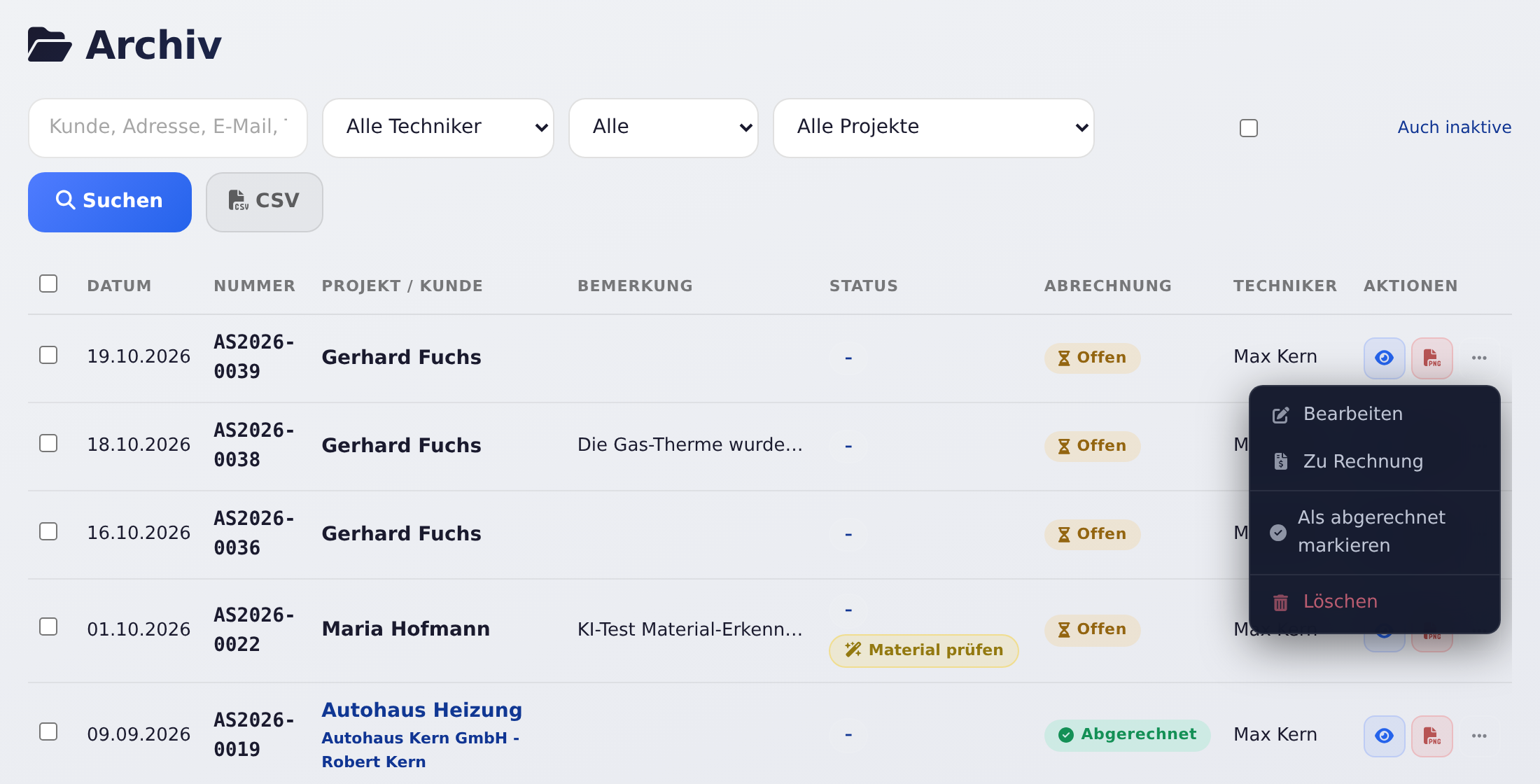
Task: Select row checkbox for 19.10.2026
Action: [48, 355]
